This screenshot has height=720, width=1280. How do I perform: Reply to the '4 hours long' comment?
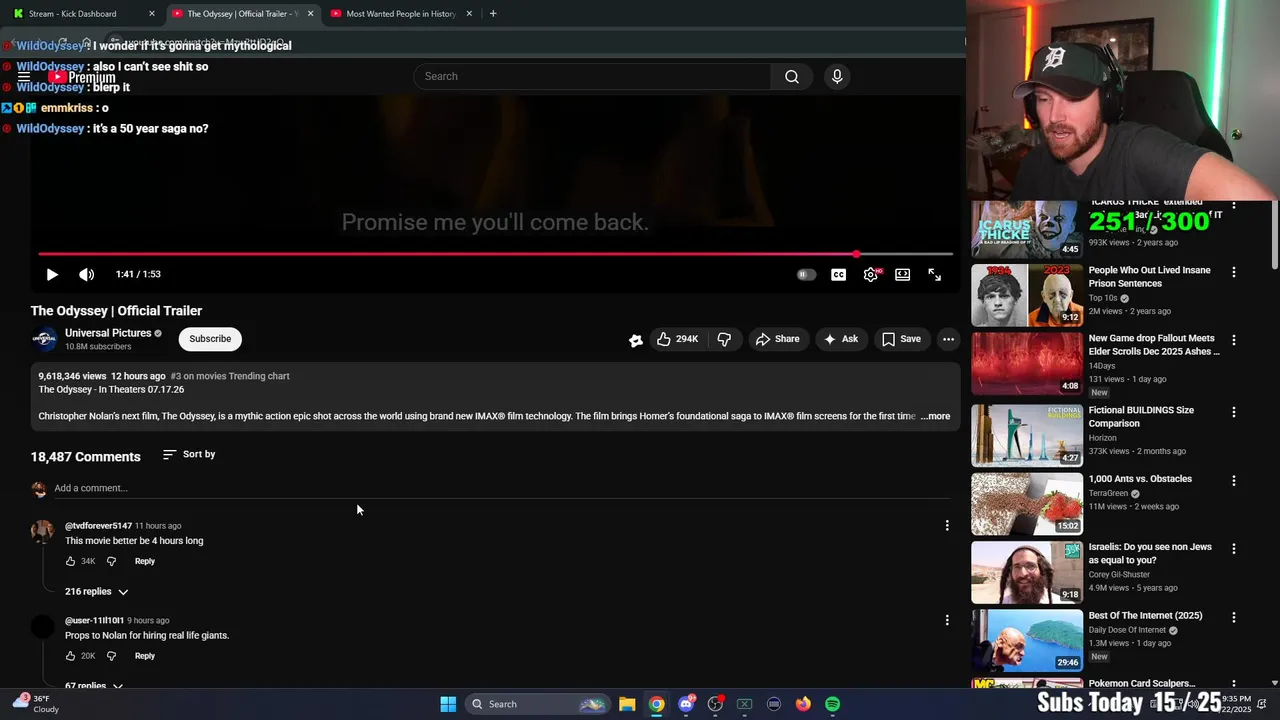(x=145, y=561)
